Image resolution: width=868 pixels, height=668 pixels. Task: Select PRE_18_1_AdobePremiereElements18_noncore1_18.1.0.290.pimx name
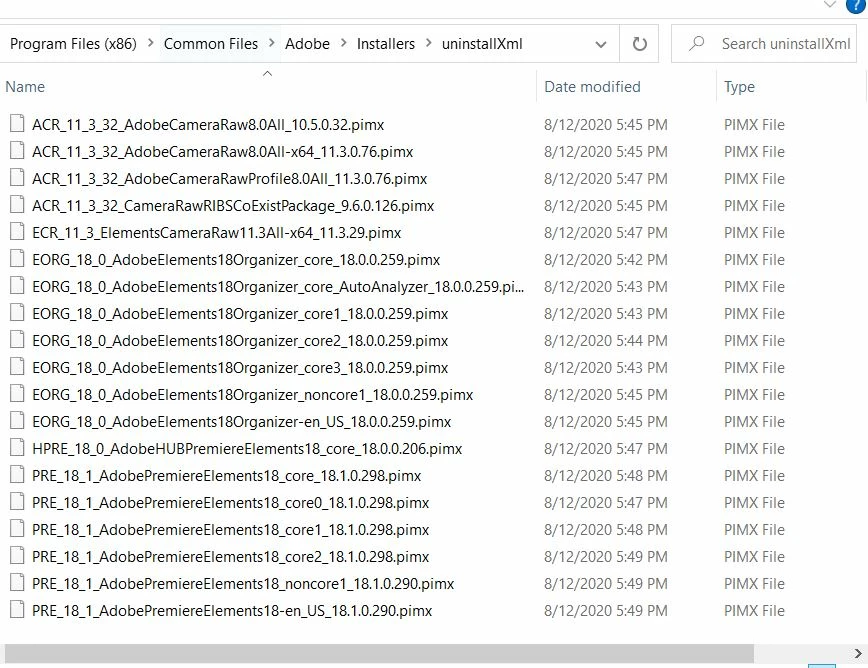click(243, 584)
